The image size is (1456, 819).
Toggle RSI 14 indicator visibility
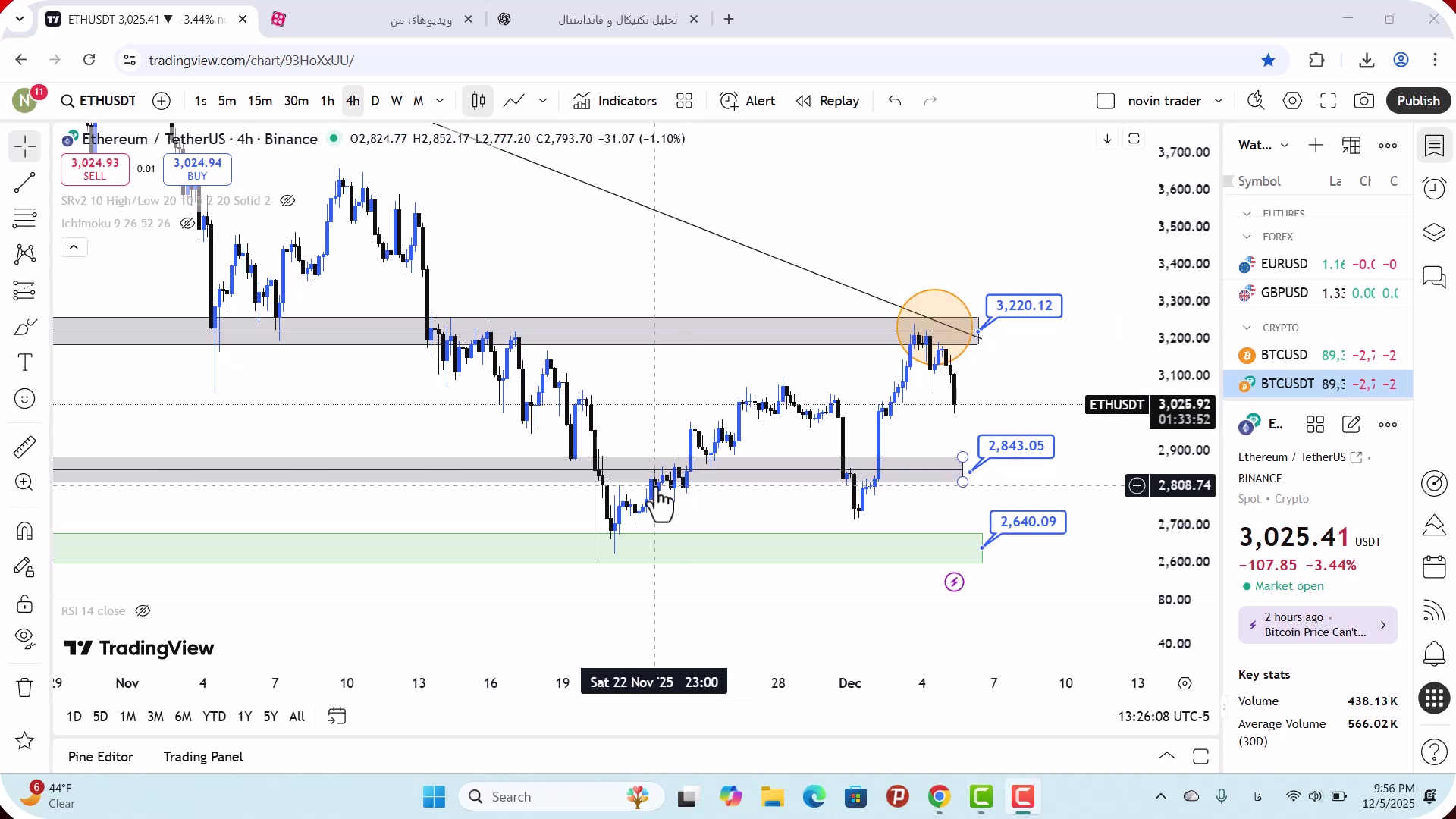(143, 611)
